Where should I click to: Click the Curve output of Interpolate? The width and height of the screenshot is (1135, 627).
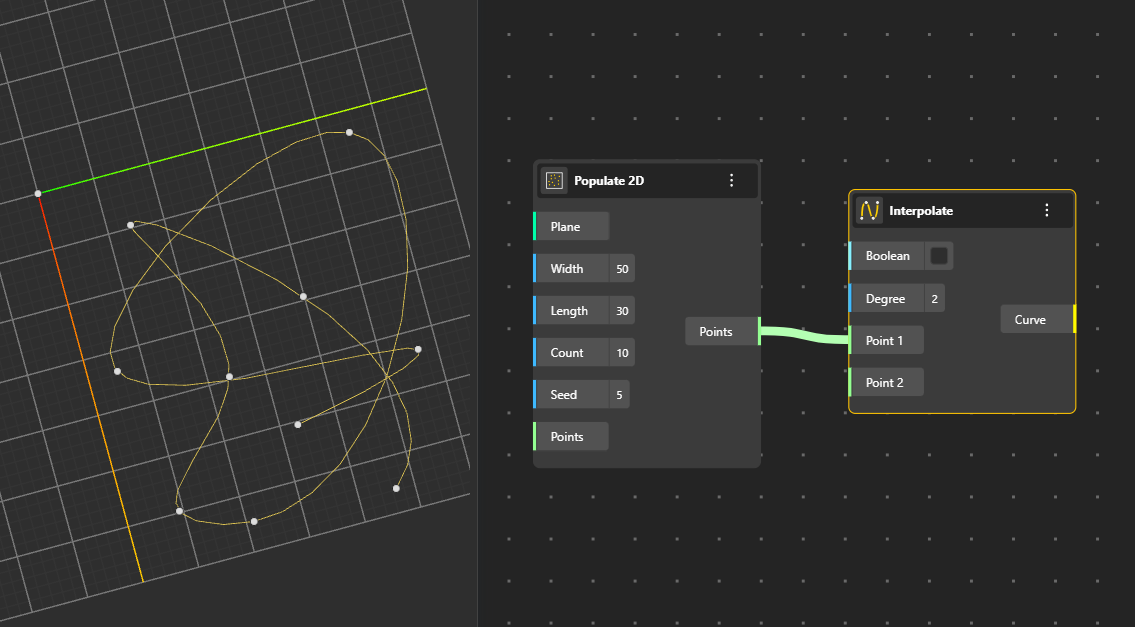pos(1036,320)
